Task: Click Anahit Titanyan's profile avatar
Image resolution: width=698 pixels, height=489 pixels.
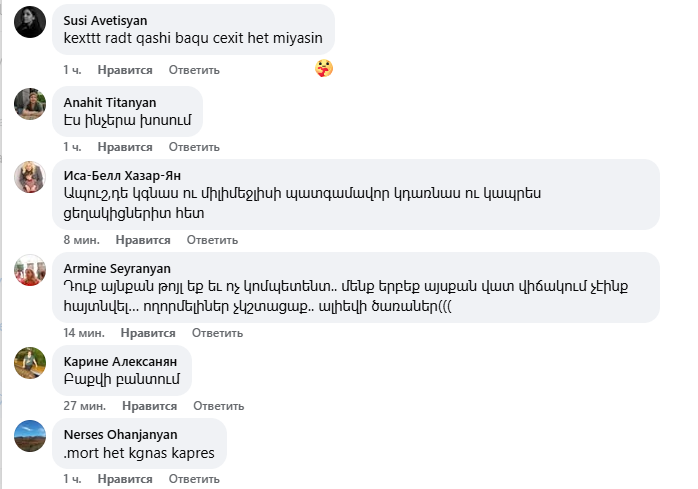Action: (30, 103)
